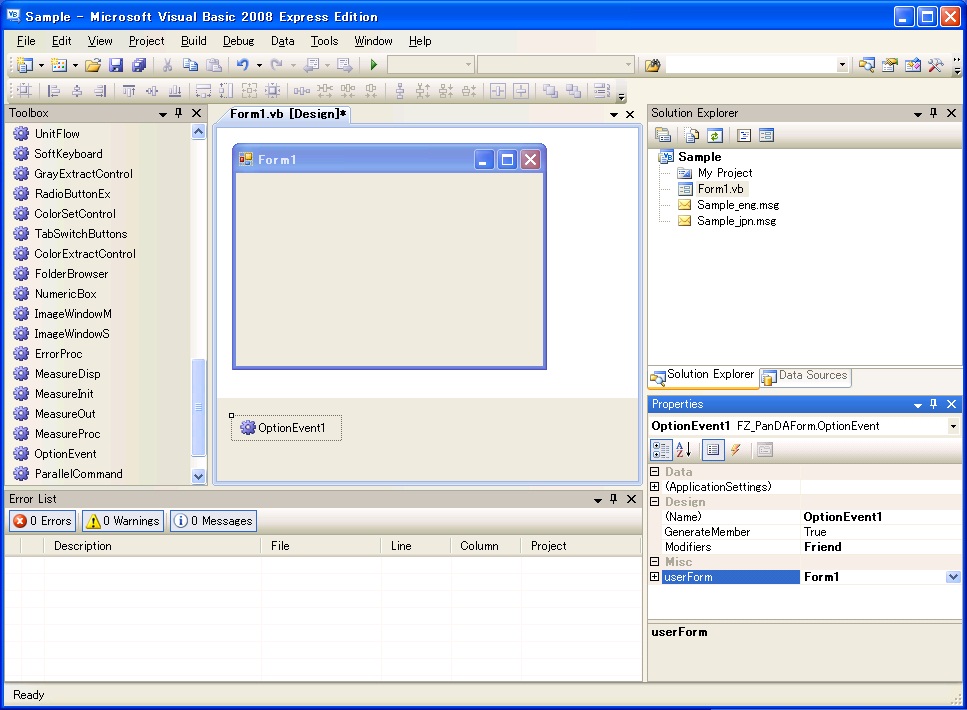The image size is (967, 710).
Task: Switch to the Data Sources tab
Action: coord(805,376)
